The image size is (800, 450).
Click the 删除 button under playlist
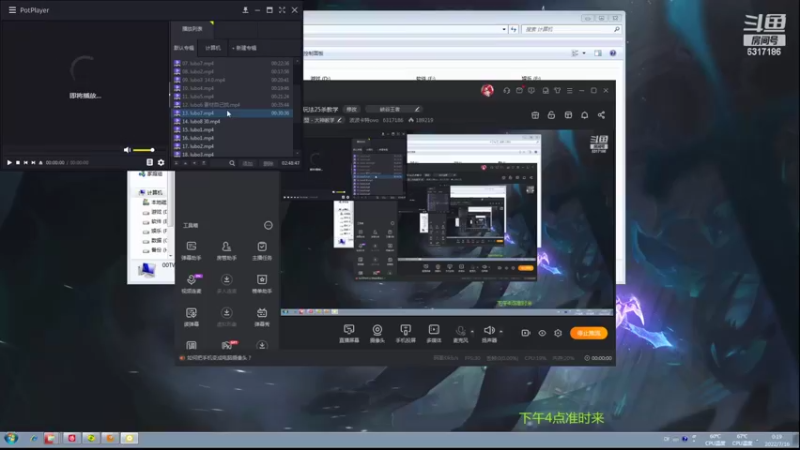click(x=268, y=163)
